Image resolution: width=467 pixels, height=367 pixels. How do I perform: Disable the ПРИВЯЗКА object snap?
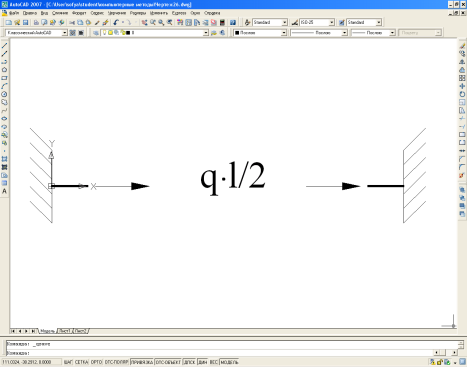coord(142,362)
